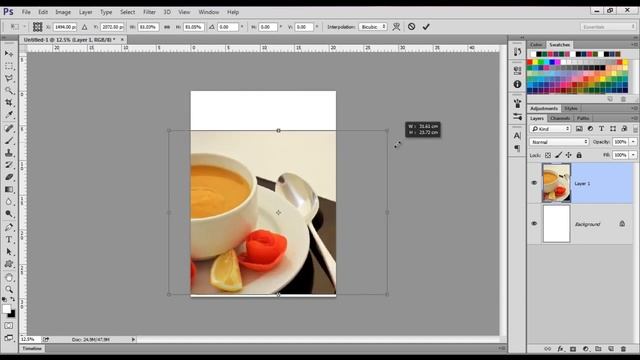Open the Fill slider dropdown arrow
640x360 pixels.
[x=633, y=155]
